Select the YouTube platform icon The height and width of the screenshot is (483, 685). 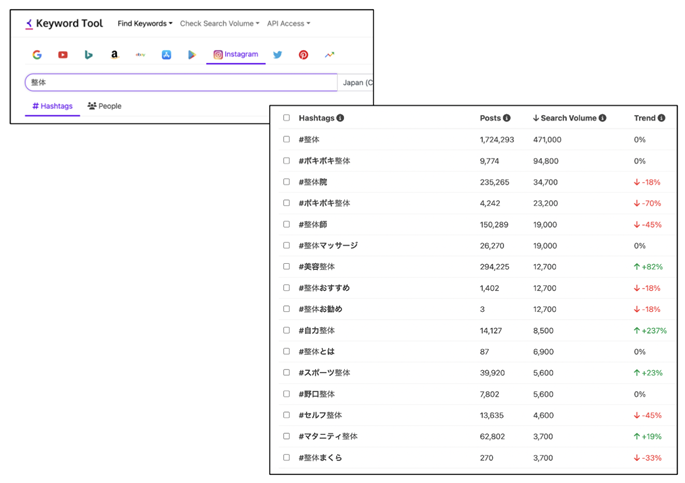pyautogui.click(x=63, y=55)
